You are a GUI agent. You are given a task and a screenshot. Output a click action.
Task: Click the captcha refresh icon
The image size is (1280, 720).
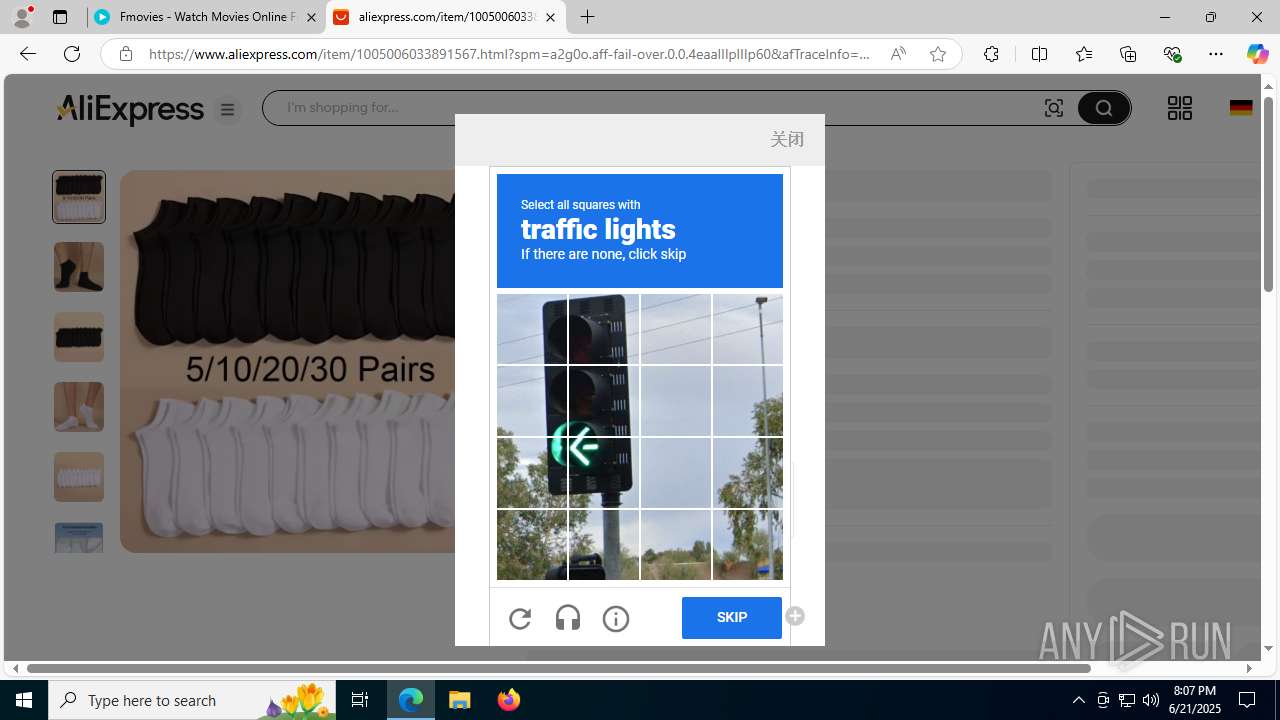520,619
